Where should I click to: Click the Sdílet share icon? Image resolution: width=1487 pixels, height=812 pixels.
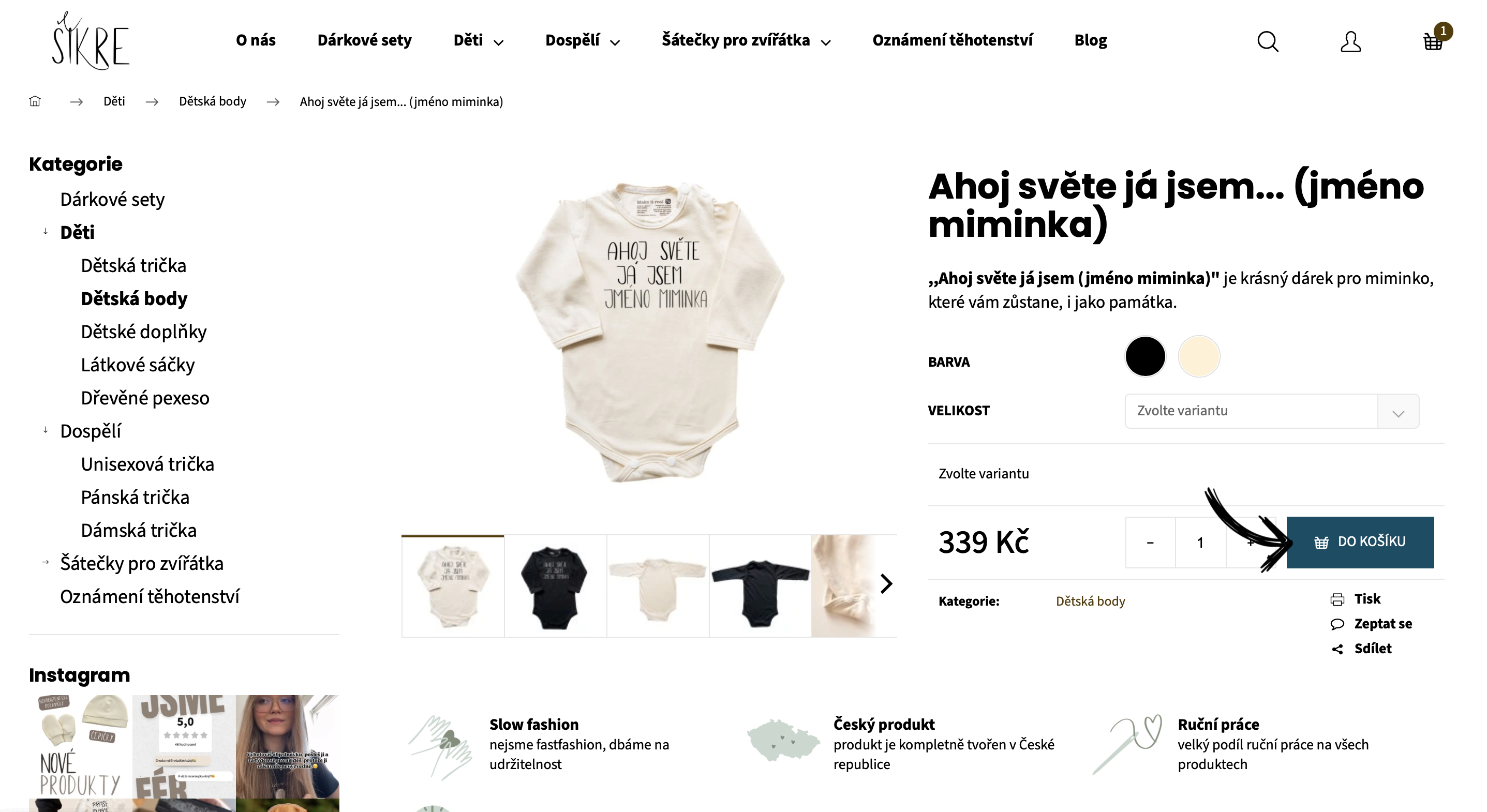pyautogui.click(x=1337, y=649)
